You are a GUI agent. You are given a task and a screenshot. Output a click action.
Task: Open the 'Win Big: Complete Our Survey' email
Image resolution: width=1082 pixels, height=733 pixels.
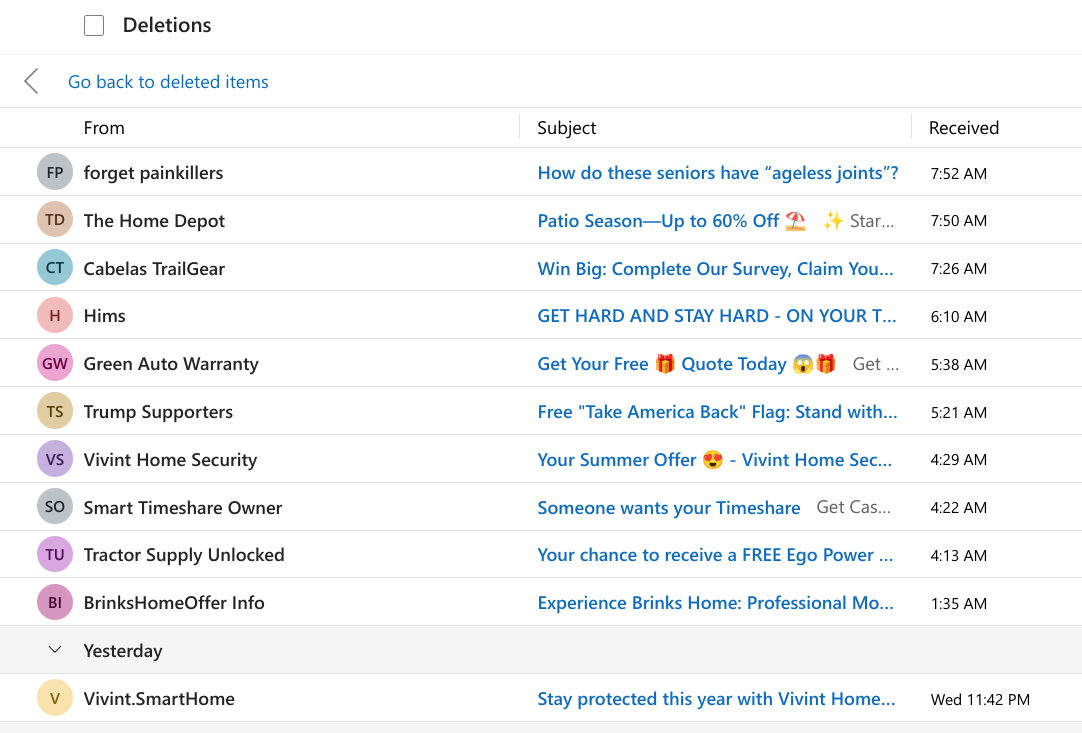pos(715,268)
